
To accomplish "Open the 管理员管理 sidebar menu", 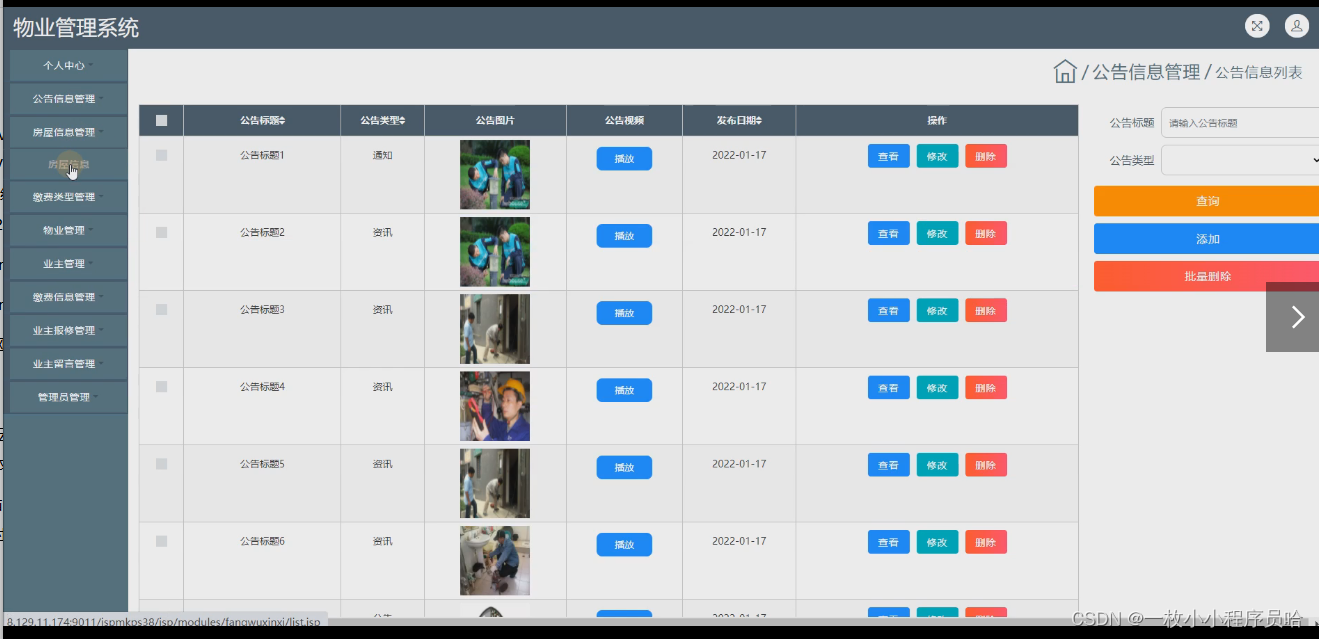I will (x=68, y=397).
